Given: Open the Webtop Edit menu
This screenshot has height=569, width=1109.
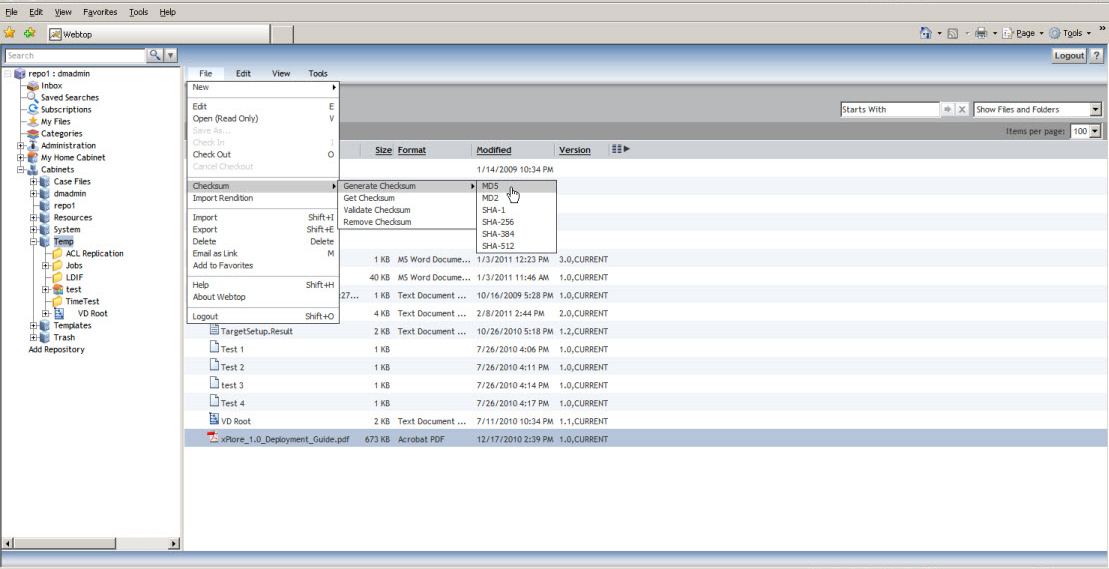Looking at the screenshot, I should click(243, 74).
